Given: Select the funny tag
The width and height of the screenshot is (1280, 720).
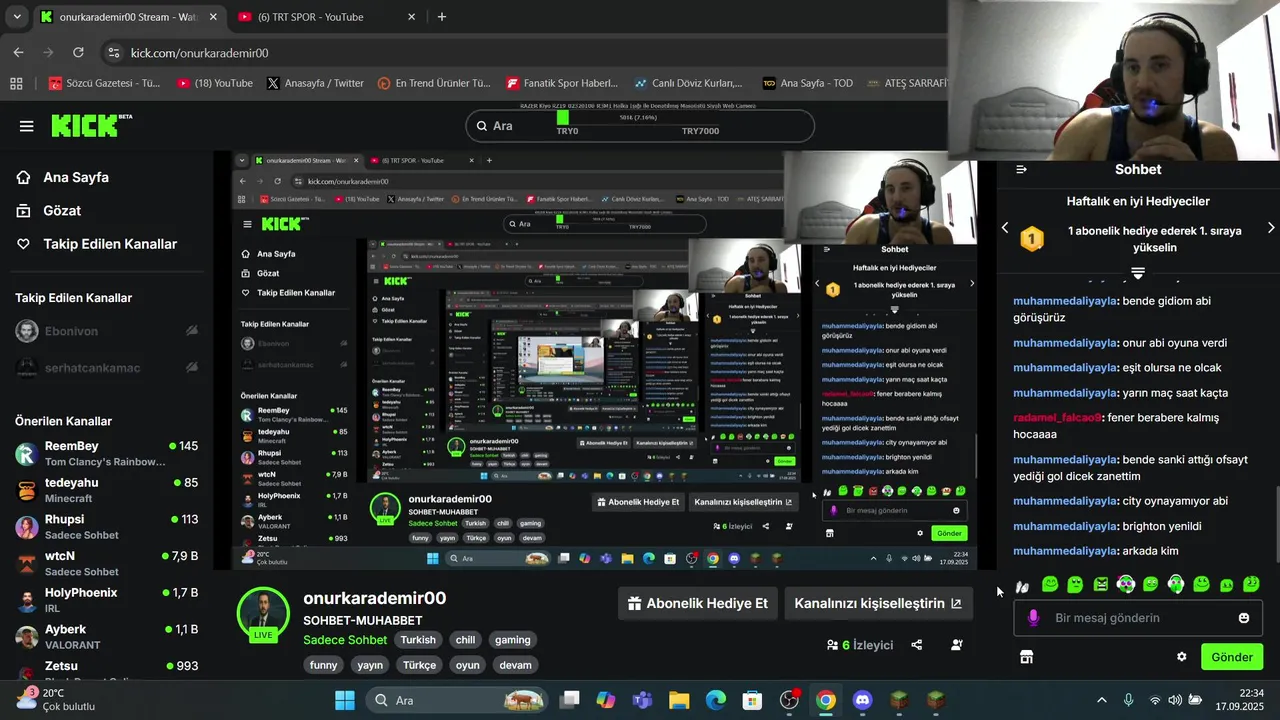Looking at the screenshot, I should [323, 665].
